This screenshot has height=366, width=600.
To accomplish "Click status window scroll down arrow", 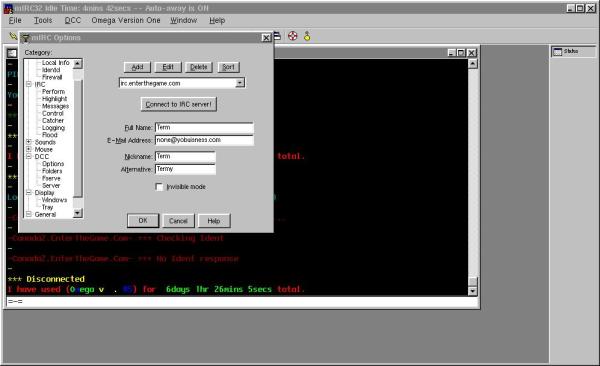I will tap(473, 291).
